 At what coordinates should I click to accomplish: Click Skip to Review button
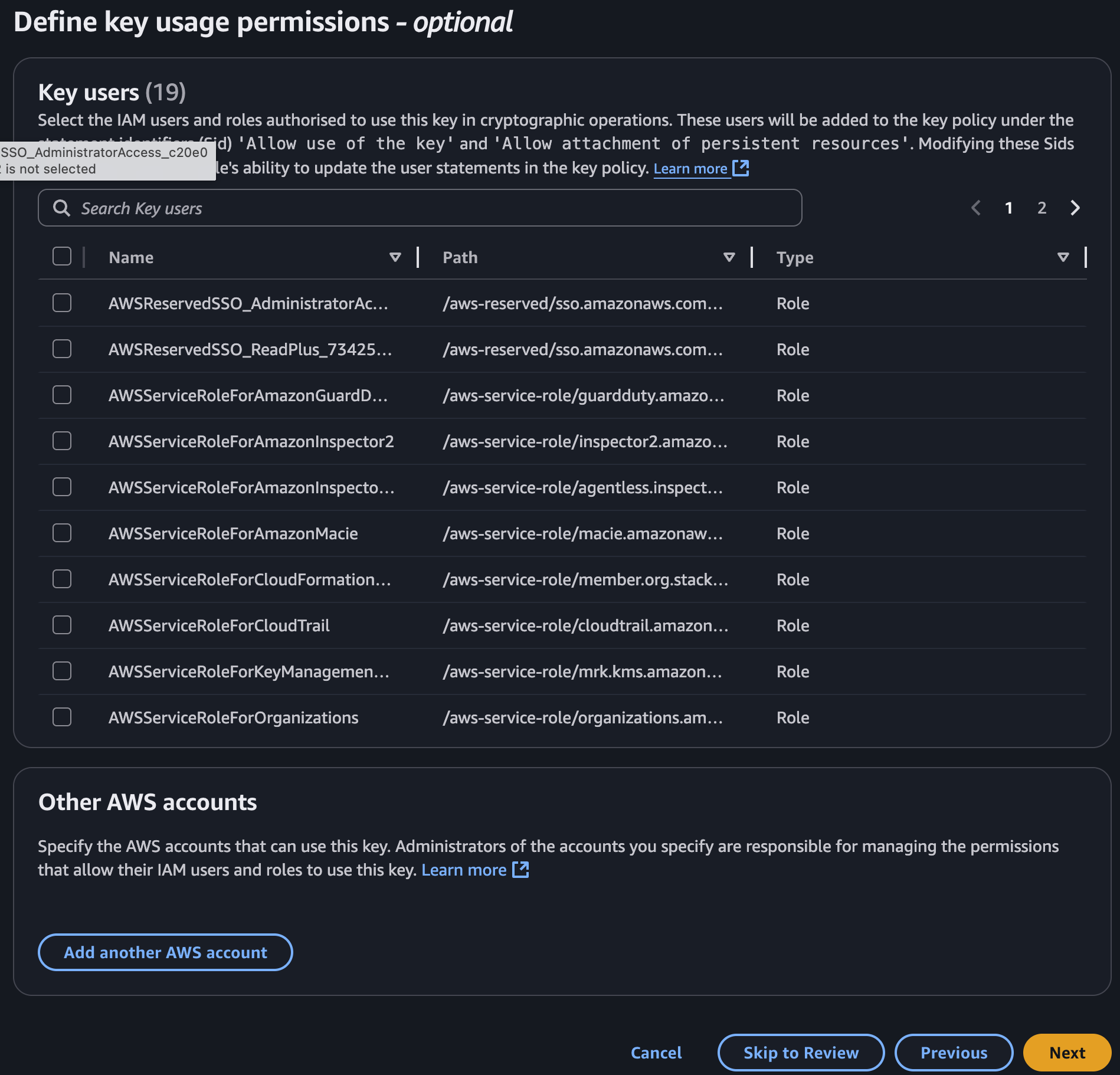coord(801,1053)
